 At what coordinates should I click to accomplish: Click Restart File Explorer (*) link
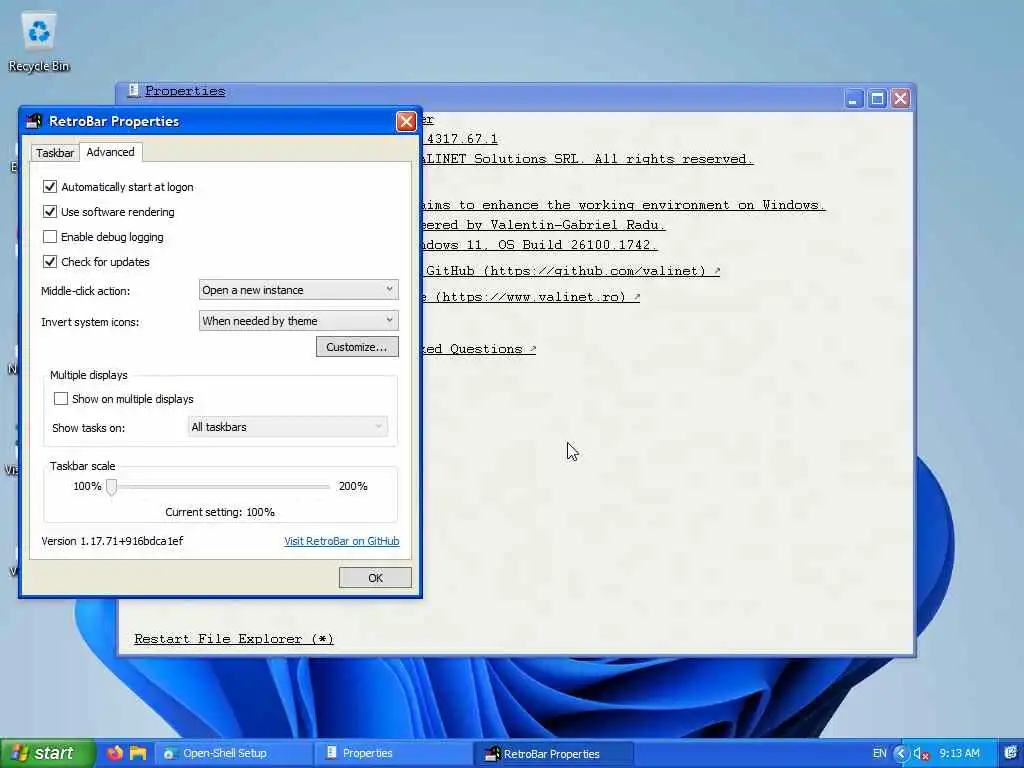point(234,639)
